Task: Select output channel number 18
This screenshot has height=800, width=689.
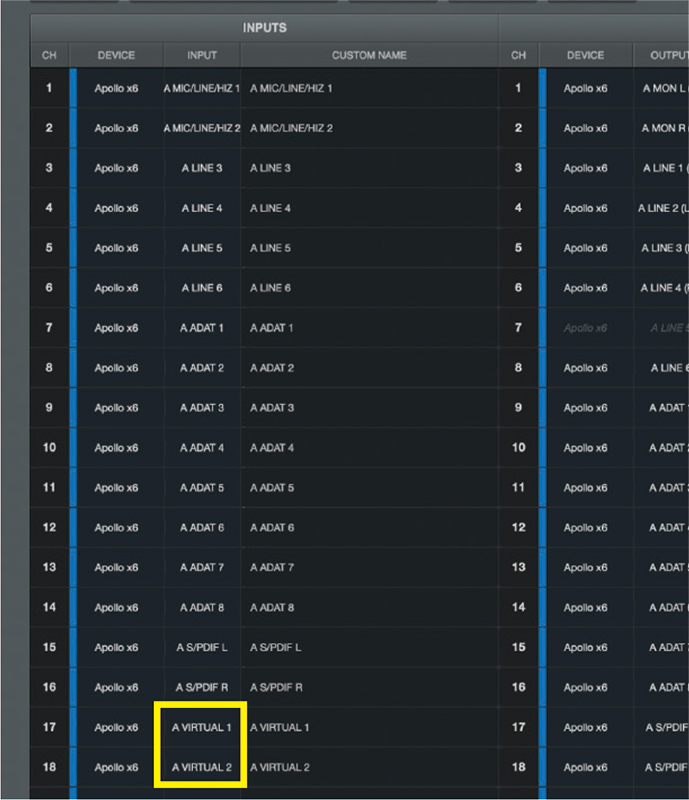Action: pyautogui.click(x=519, y=767)
